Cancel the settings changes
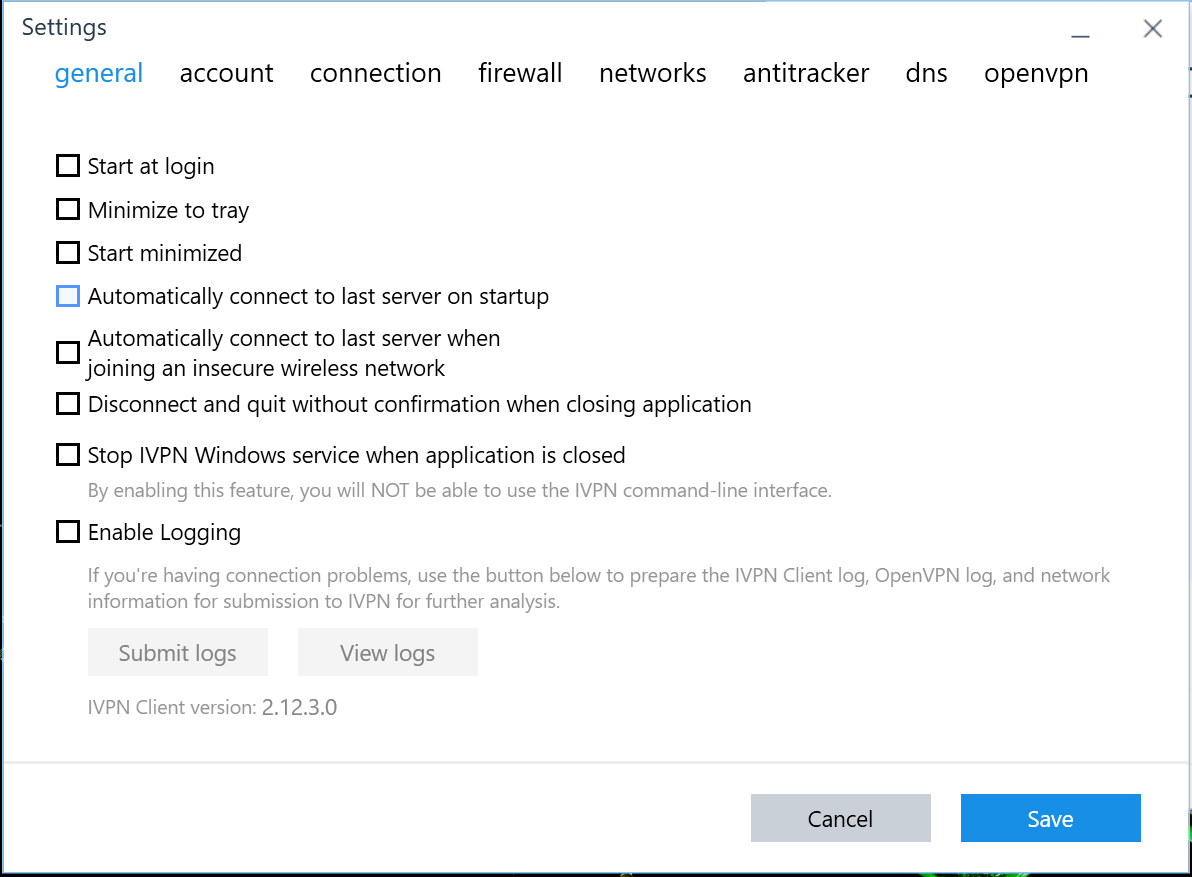1192x877 pixels. tap(840, 817)
